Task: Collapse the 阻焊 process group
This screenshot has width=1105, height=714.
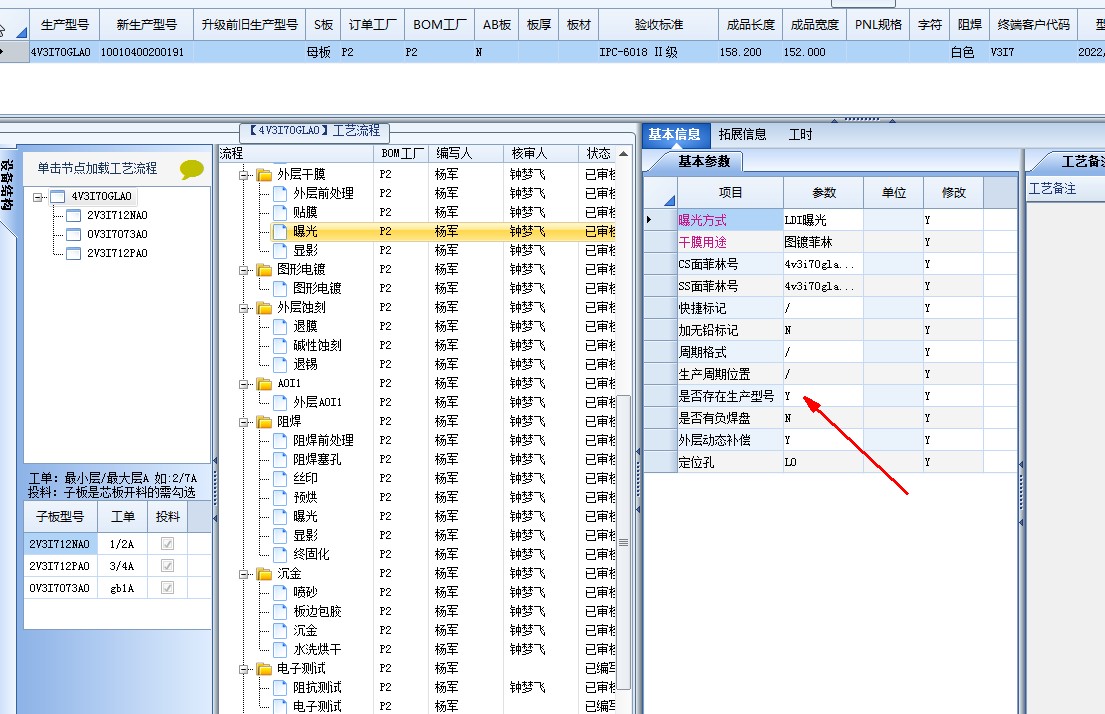Action: click(x=244, y=422)
